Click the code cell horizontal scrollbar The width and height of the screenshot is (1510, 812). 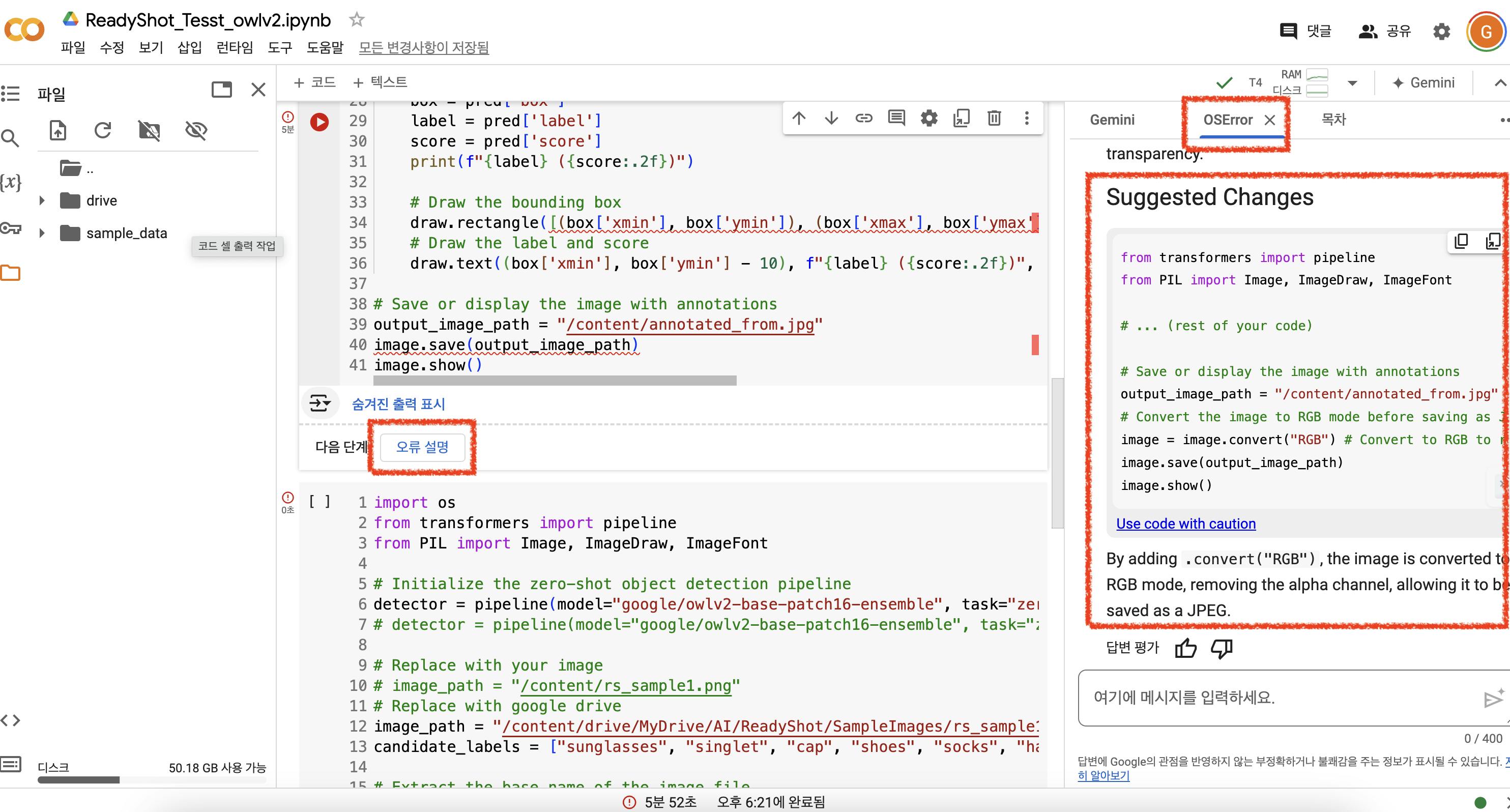[x=555, y=381]
